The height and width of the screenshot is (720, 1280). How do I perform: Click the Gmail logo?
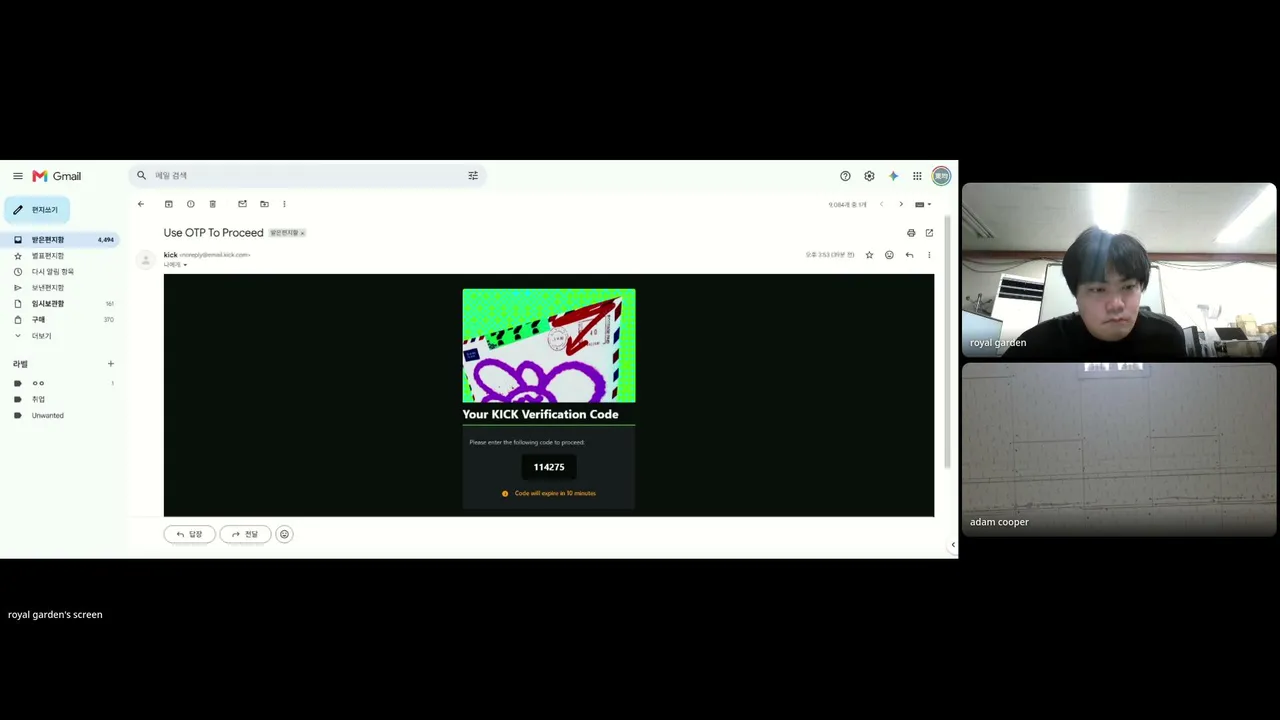56,176
